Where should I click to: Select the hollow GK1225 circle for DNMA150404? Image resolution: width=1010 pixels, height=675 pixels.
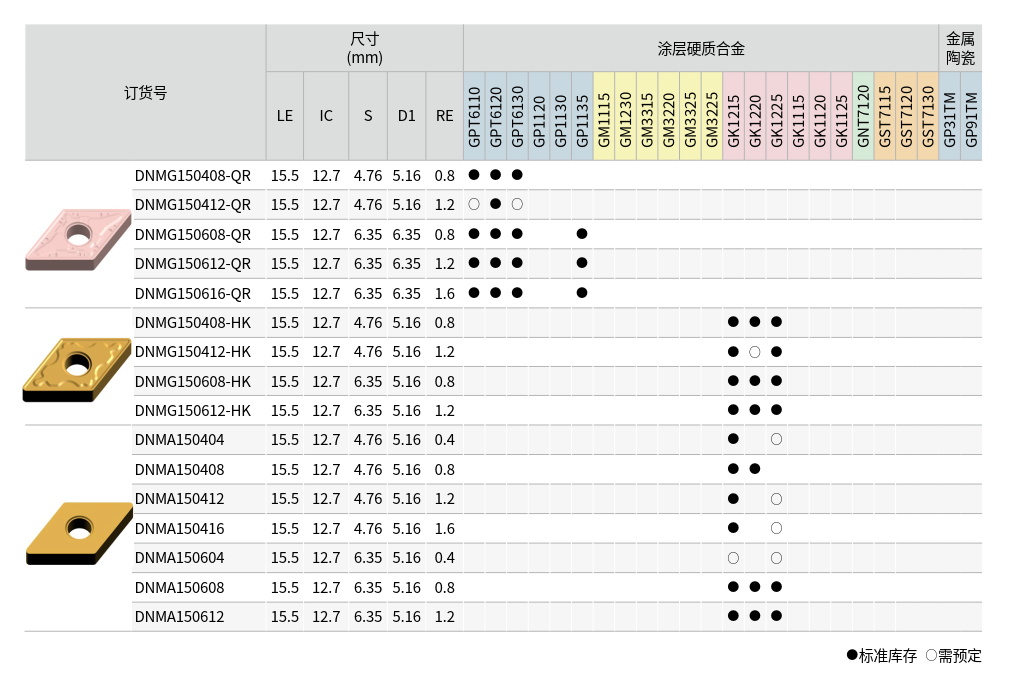(x=776, y=439)
